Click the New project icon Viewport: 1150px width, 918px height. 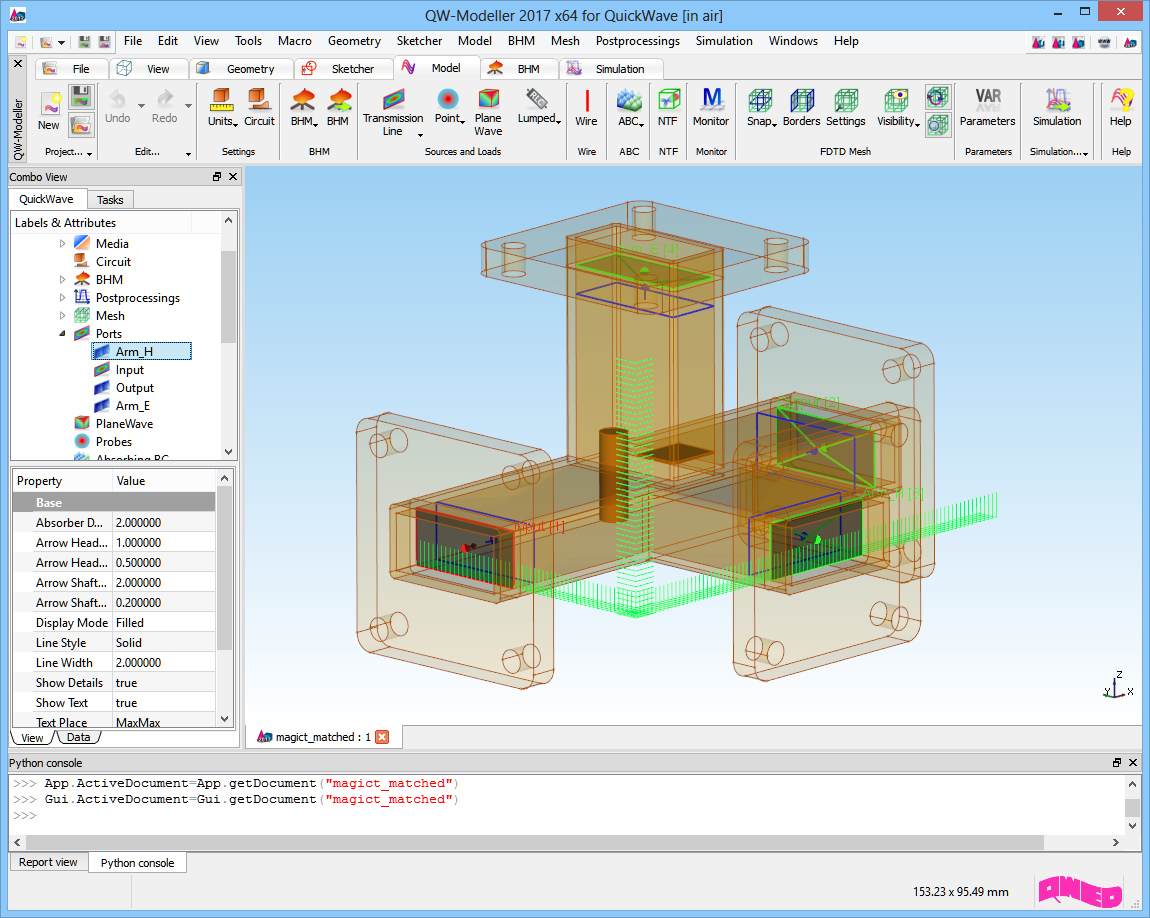(50, 103)
